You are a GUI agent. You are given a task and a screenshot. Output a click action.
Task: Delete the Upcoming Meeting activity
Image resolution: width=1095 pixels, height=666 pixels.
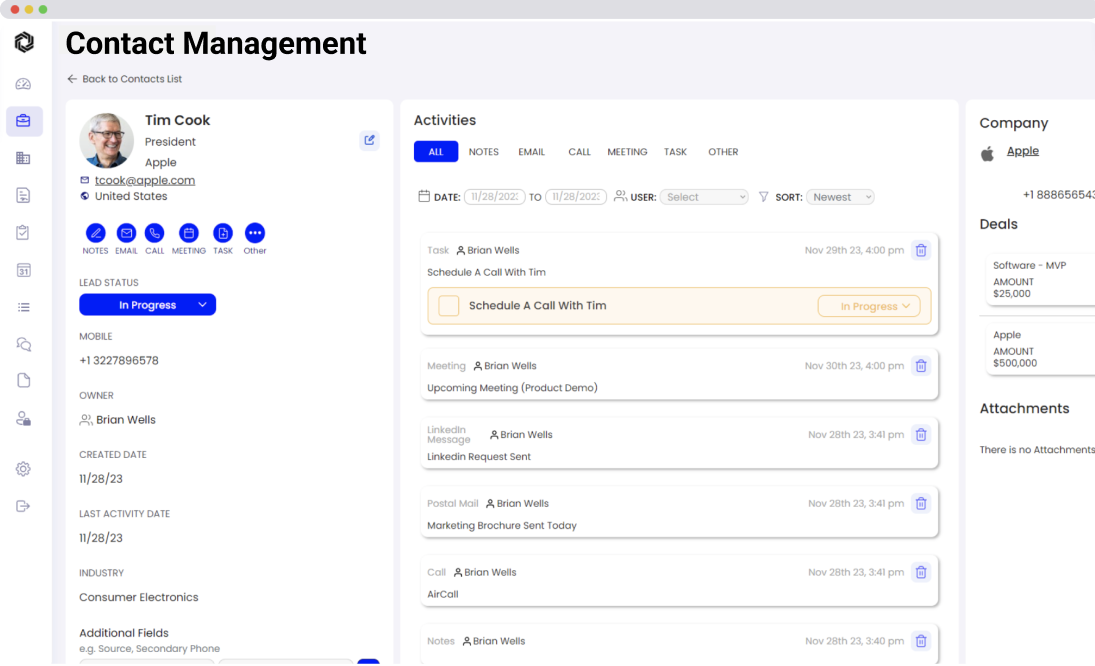[921, 366]
